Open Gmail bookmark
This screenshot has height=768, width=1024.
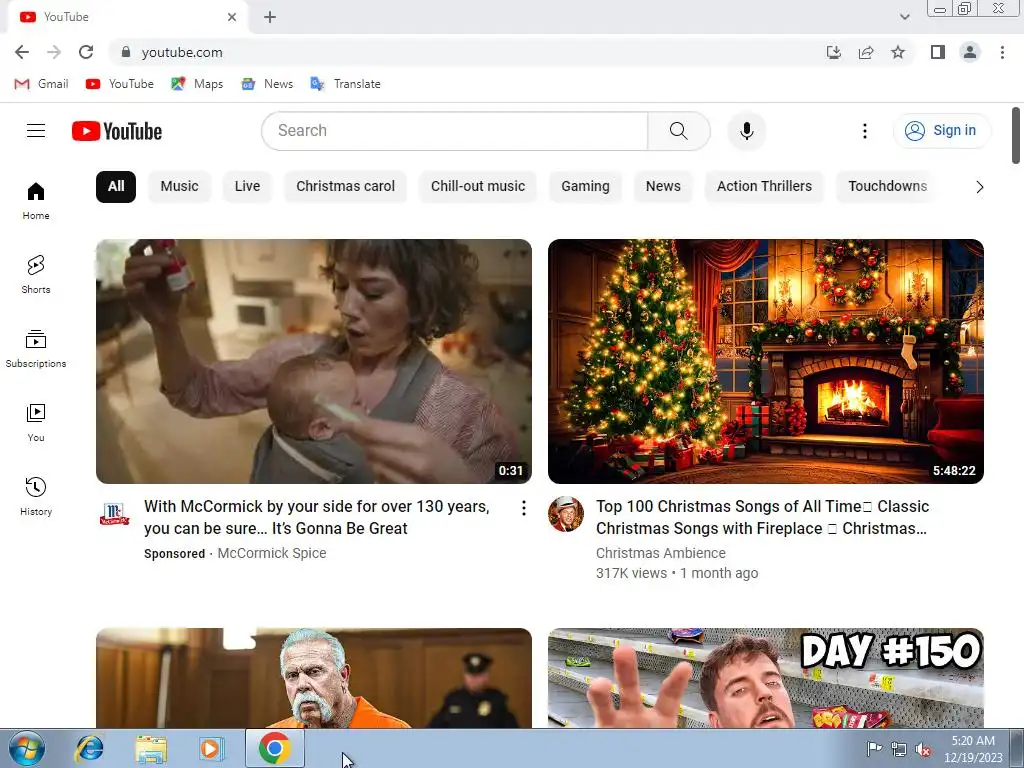coord(41,84)
